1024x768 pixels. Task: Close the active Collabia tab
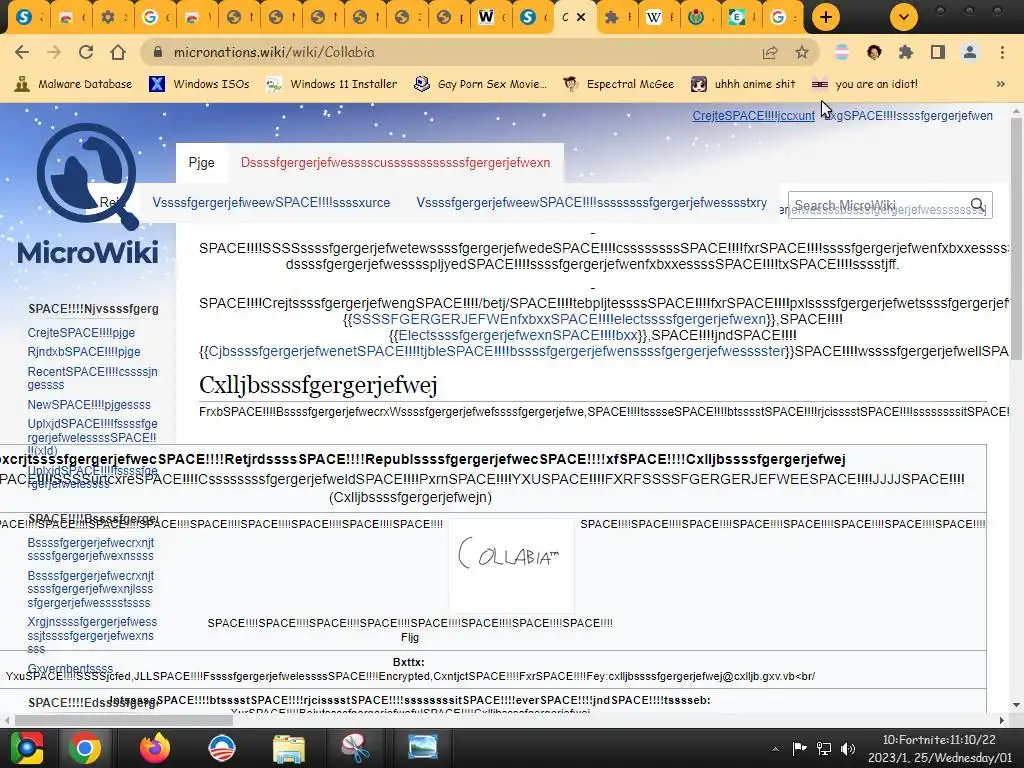coord(581,18)
